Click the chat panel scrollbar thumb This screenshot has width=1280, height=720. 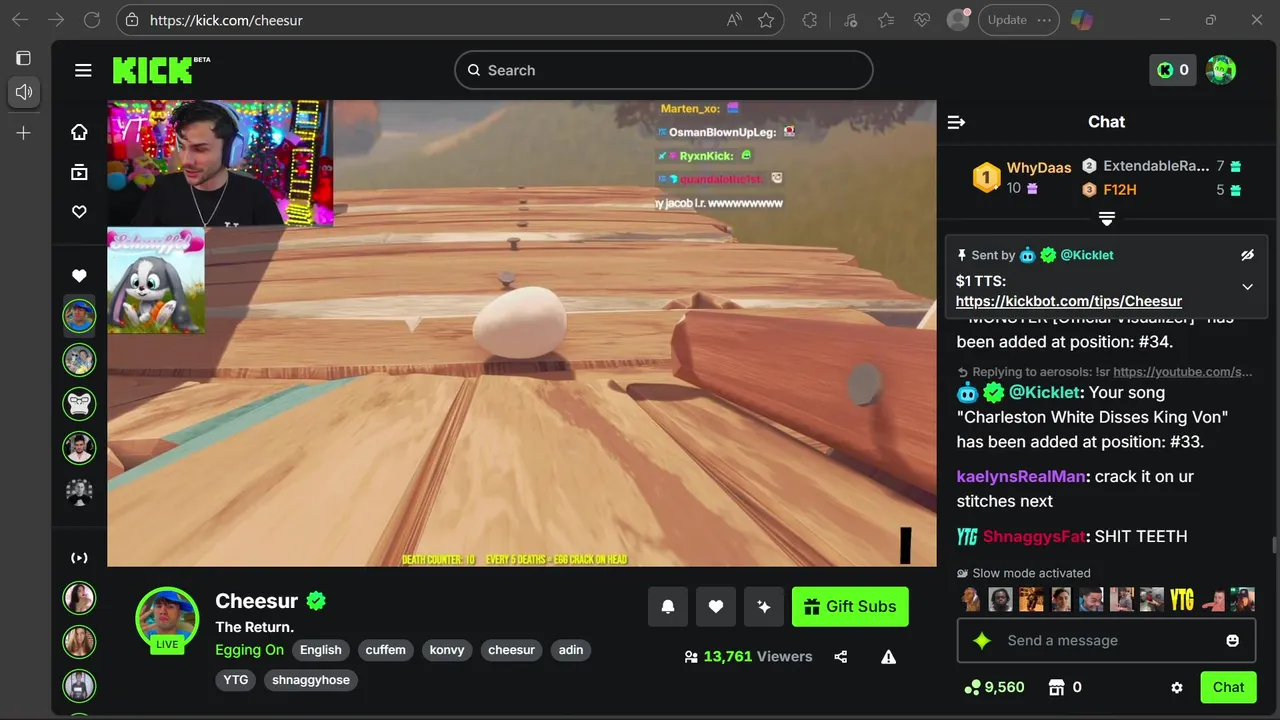(x=1274, y=544)
